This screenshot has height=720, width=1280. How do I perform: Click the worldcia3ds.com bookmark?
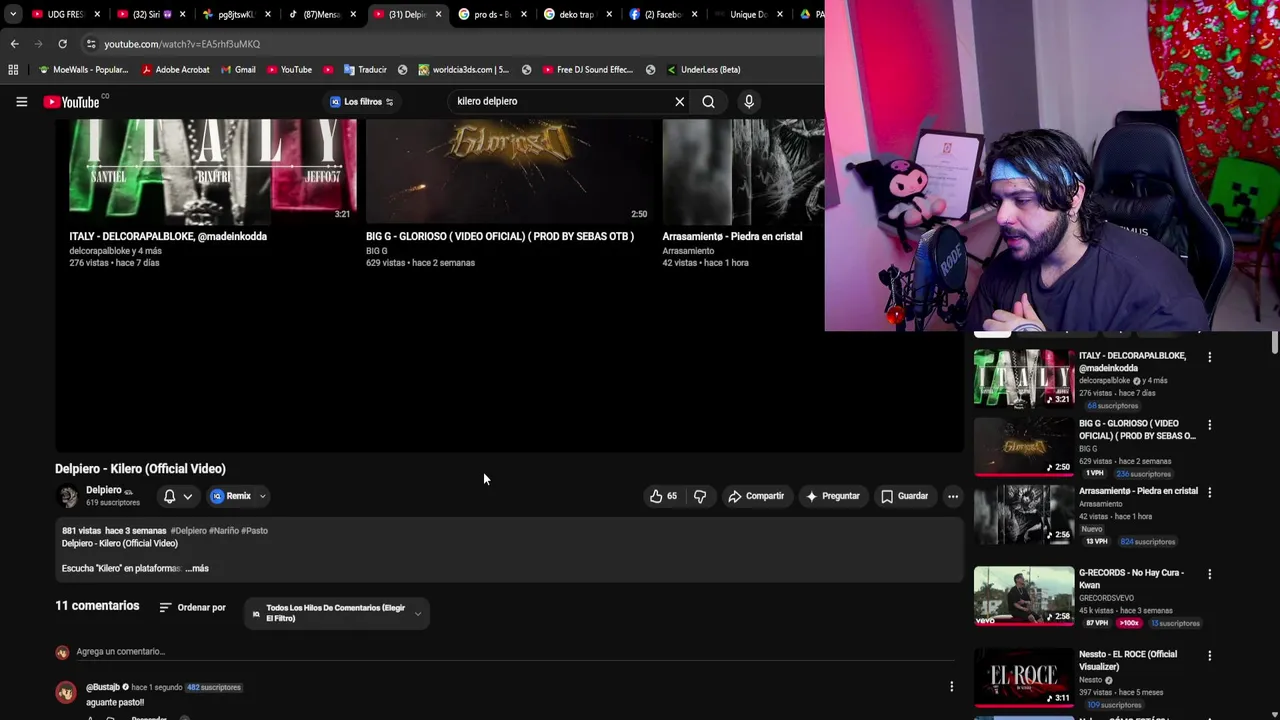coord(463,70)
